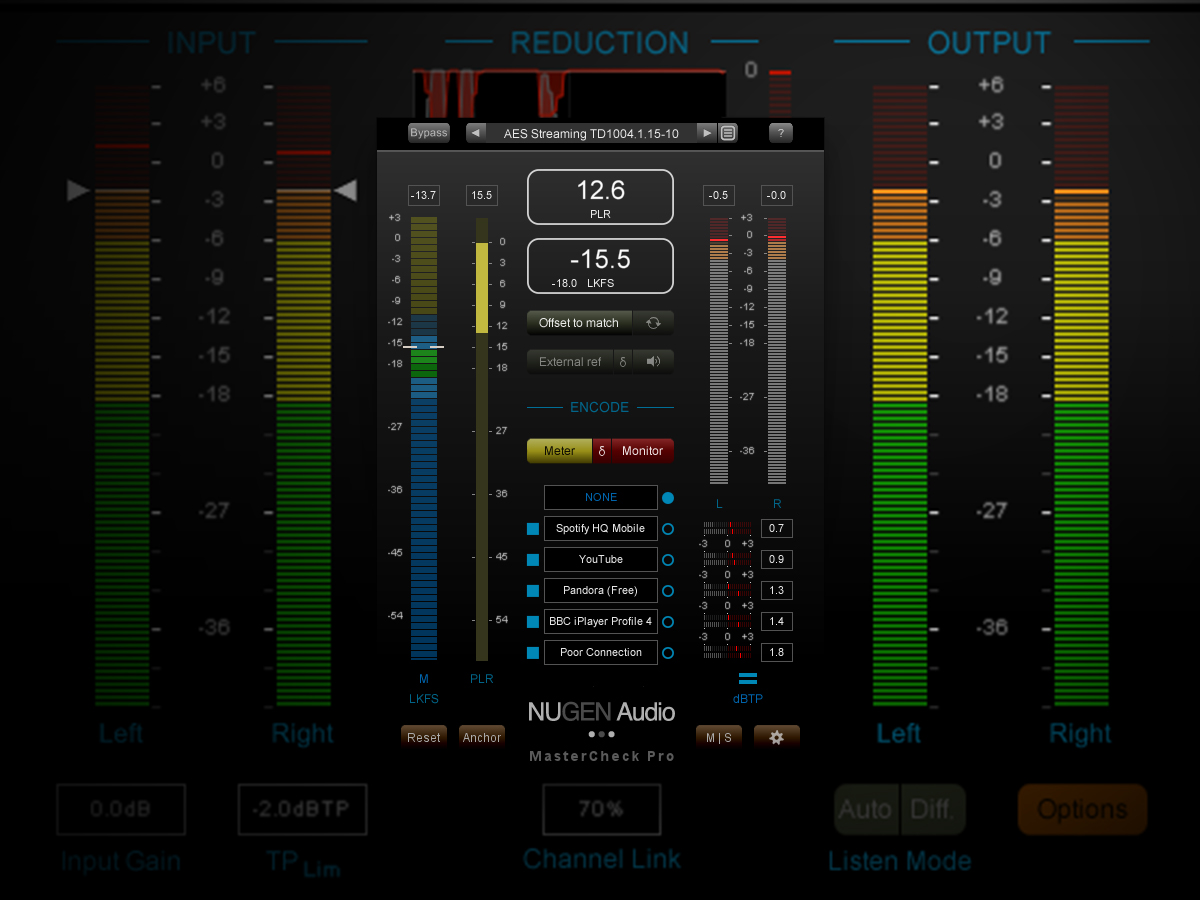Screen dimensions: 1200x900
Task: Enable the Spotify HQ Mobile checkbox
Action: pos(532,528)
